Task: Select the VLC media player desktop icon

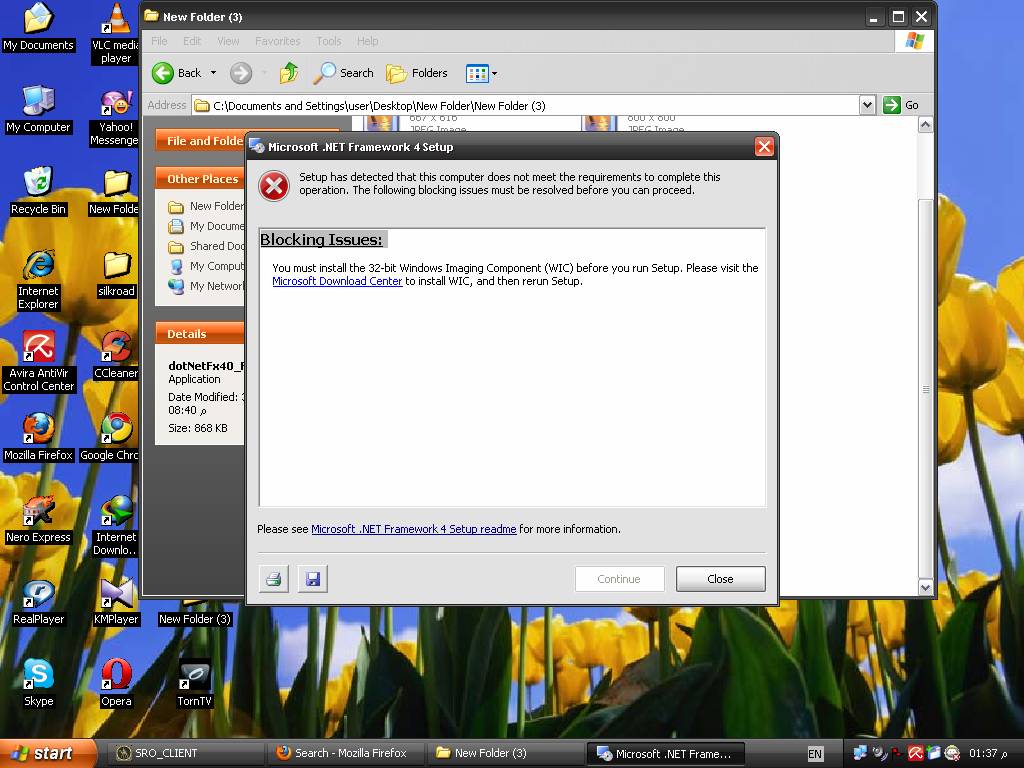Action: pos(116,33)
